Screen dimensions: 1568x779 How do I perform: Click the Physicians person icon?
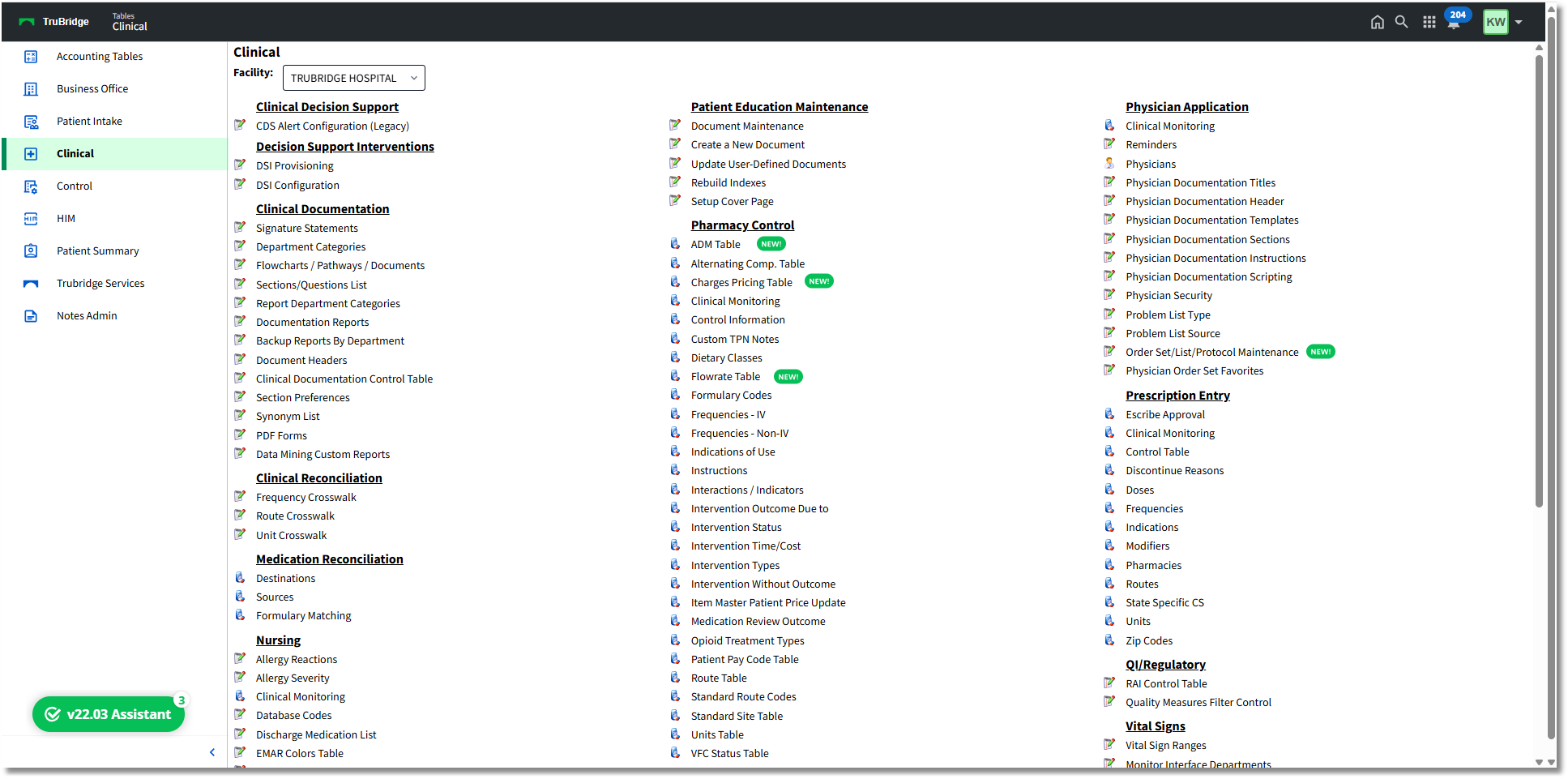click(1109, 163)
